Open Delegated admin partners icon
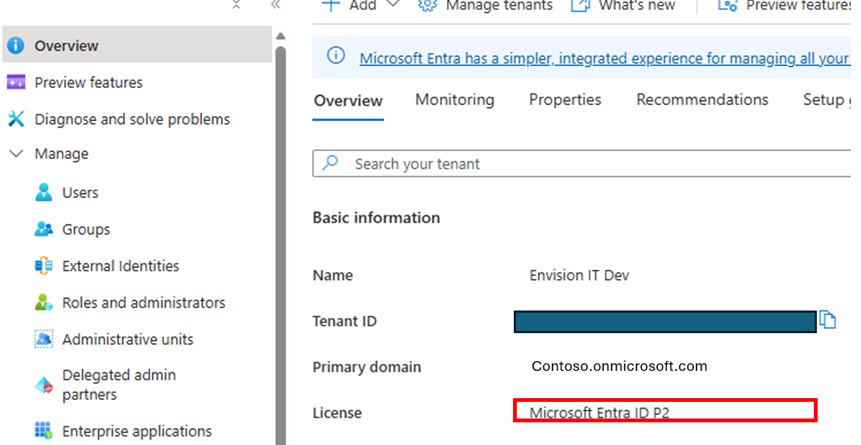The height and width of the screenshot is (445, 861). click(43, 385)
